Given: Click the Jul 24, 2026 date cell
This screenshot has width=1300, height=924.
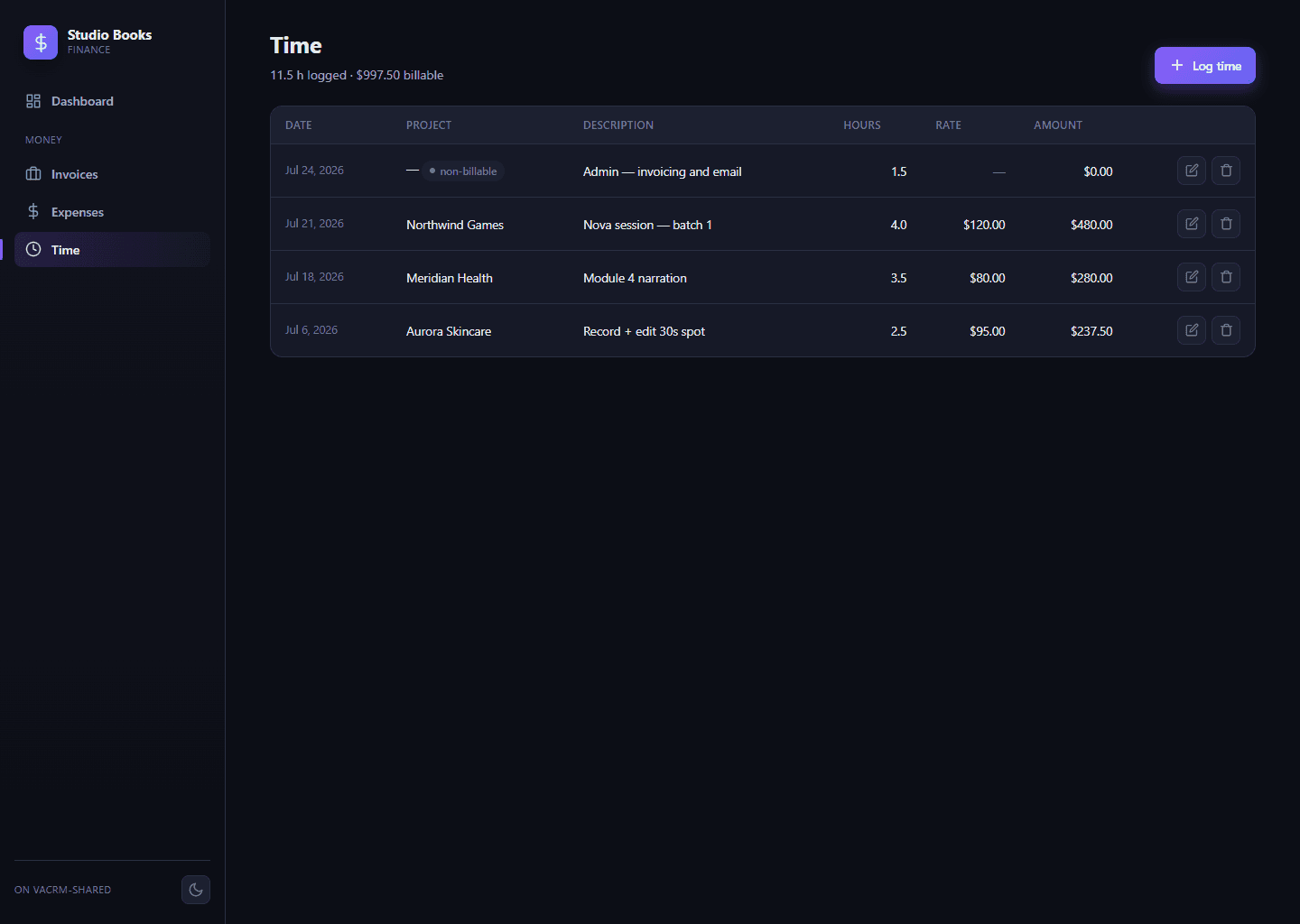Looking at the screenshot, I should [314, 171].
